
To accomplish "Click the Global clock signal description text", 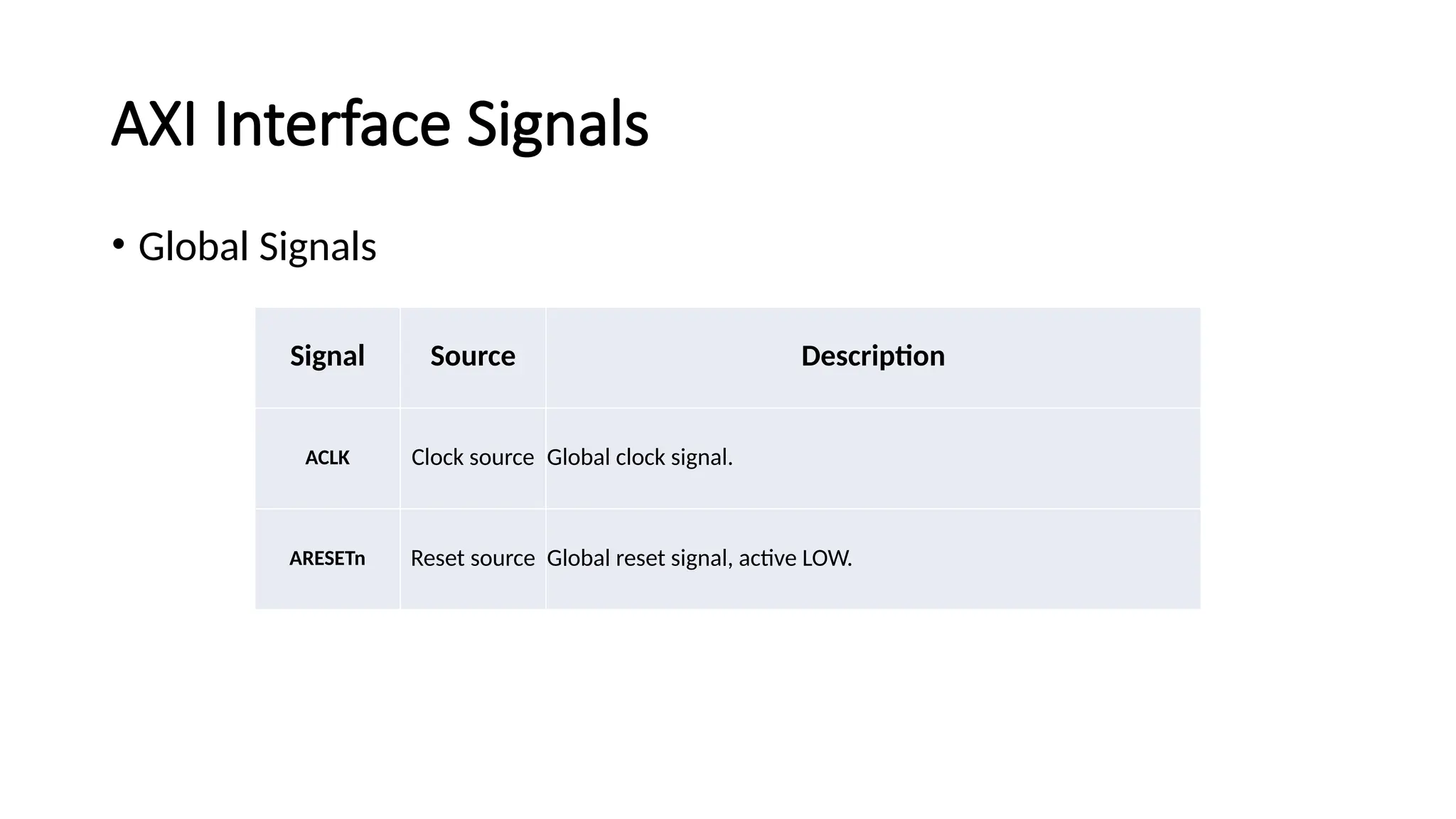I will coord(639,457).
